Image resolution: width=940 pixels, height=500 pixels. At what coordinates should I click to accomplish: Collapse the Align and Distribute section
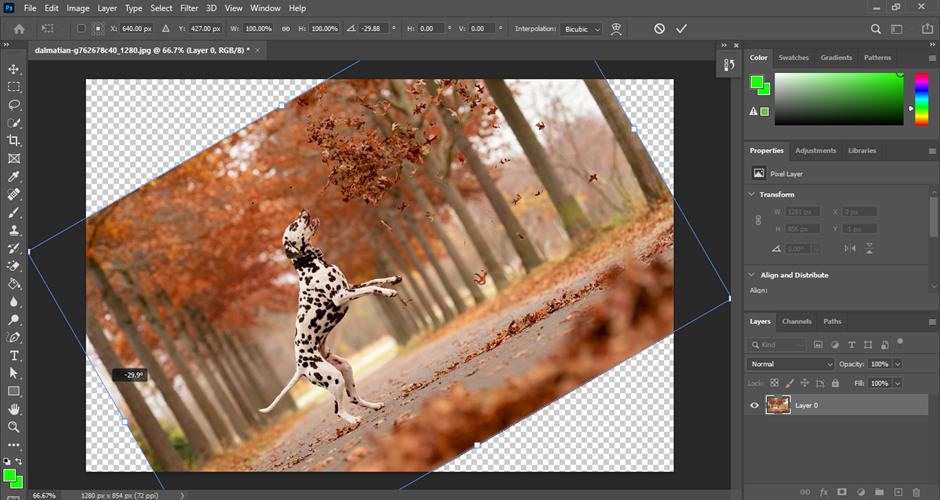coord(752,275)
